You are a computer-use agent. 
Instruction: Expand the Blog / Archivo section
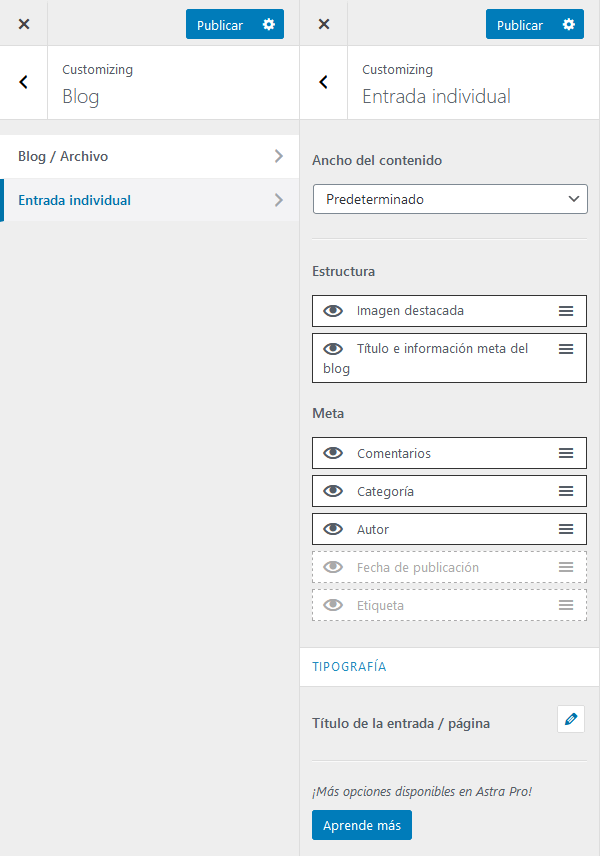coord(150,156)
